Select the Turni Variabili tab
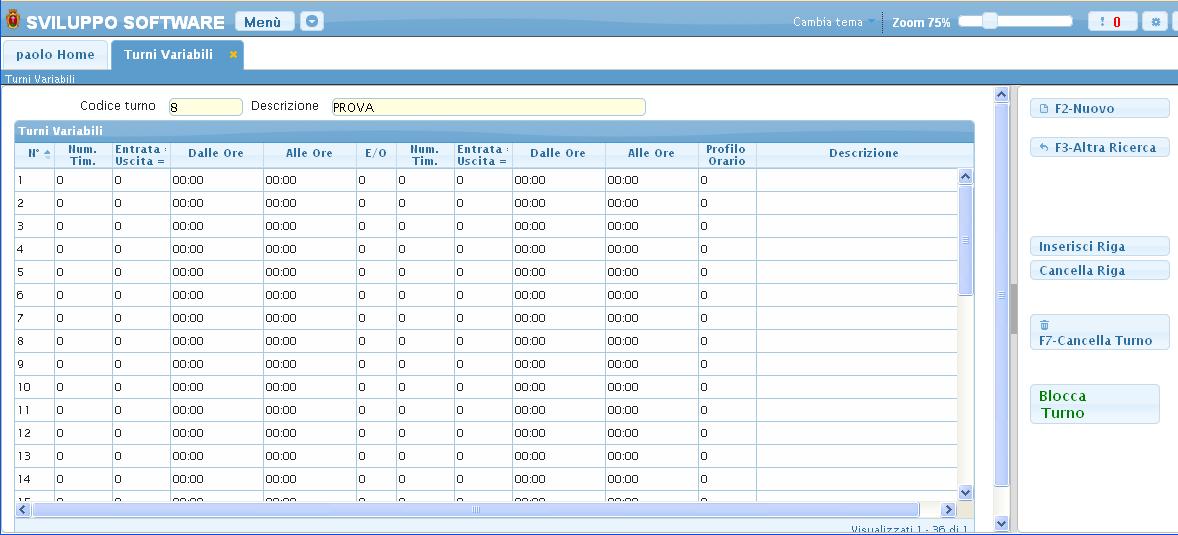Viewport: 1178px width, 535px height. [168, 55]
